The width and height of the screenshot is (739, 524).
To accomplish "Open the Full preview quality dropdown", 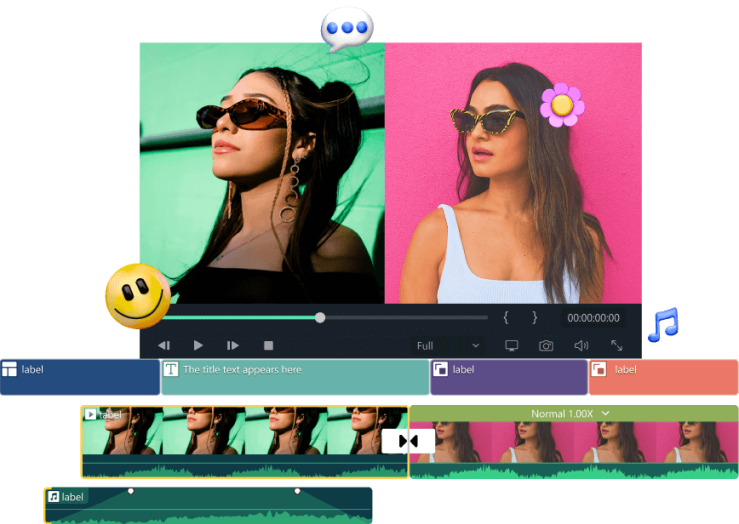I will (x=447, y=346).
